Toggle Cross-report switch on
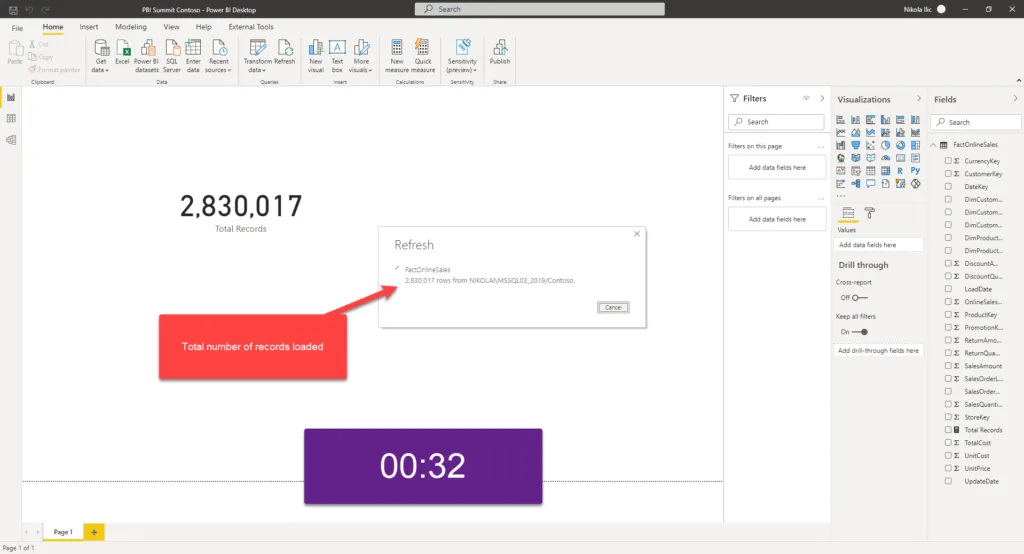The width and height of the screenshot is (1024, 554). click(859, 298)
